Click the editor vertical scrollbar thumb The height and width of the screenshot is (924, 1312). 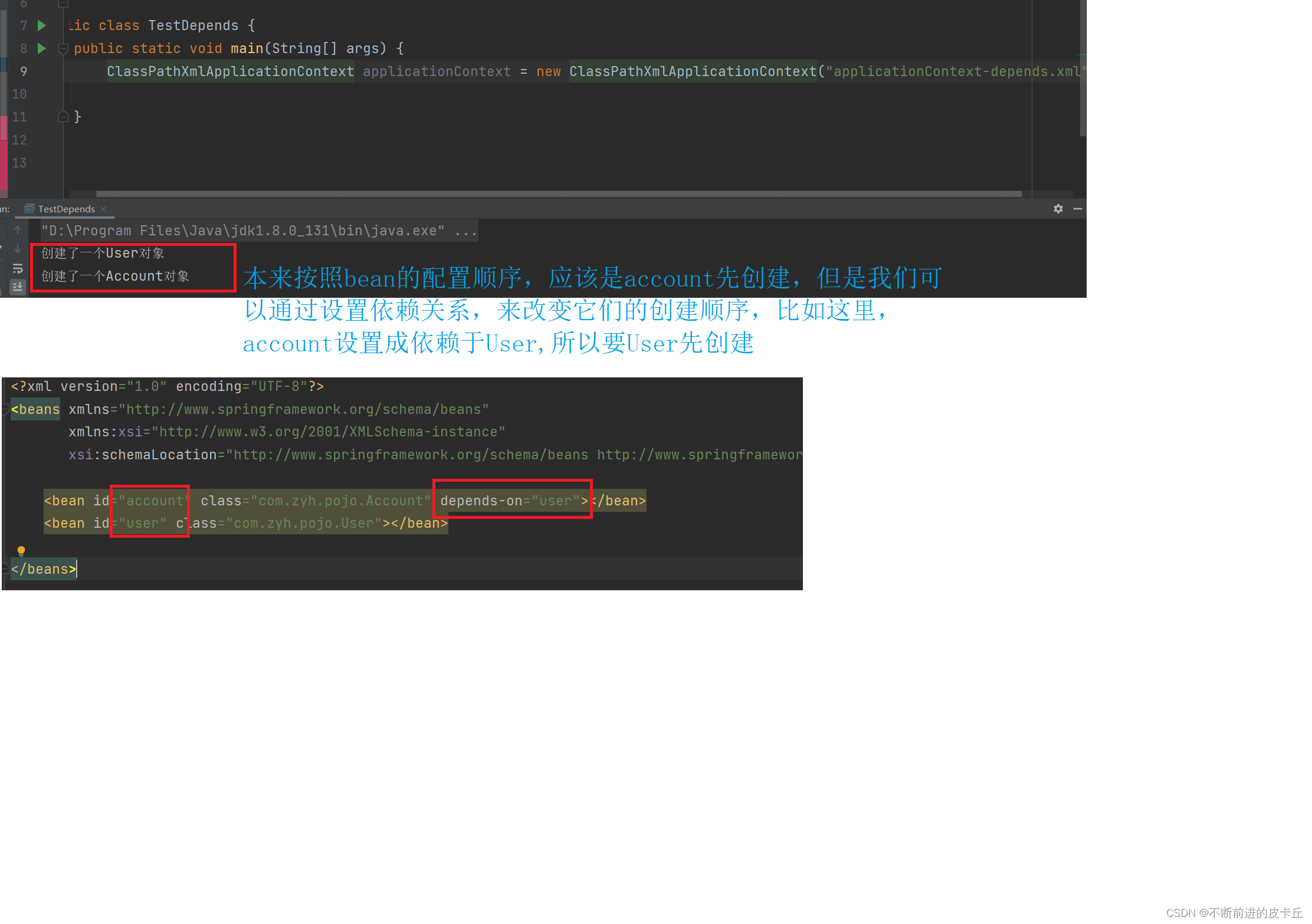(1083, 68)
